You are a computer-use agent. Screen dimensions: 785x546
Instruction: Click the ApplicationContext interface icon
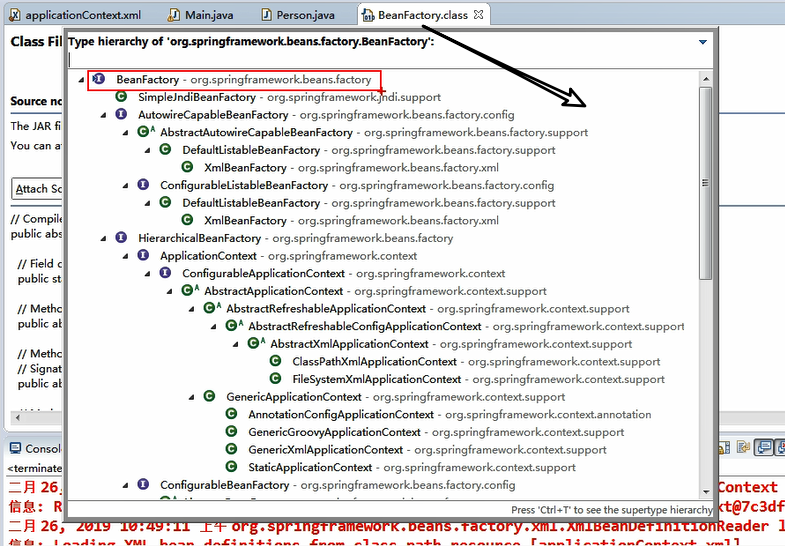[143, 255]
